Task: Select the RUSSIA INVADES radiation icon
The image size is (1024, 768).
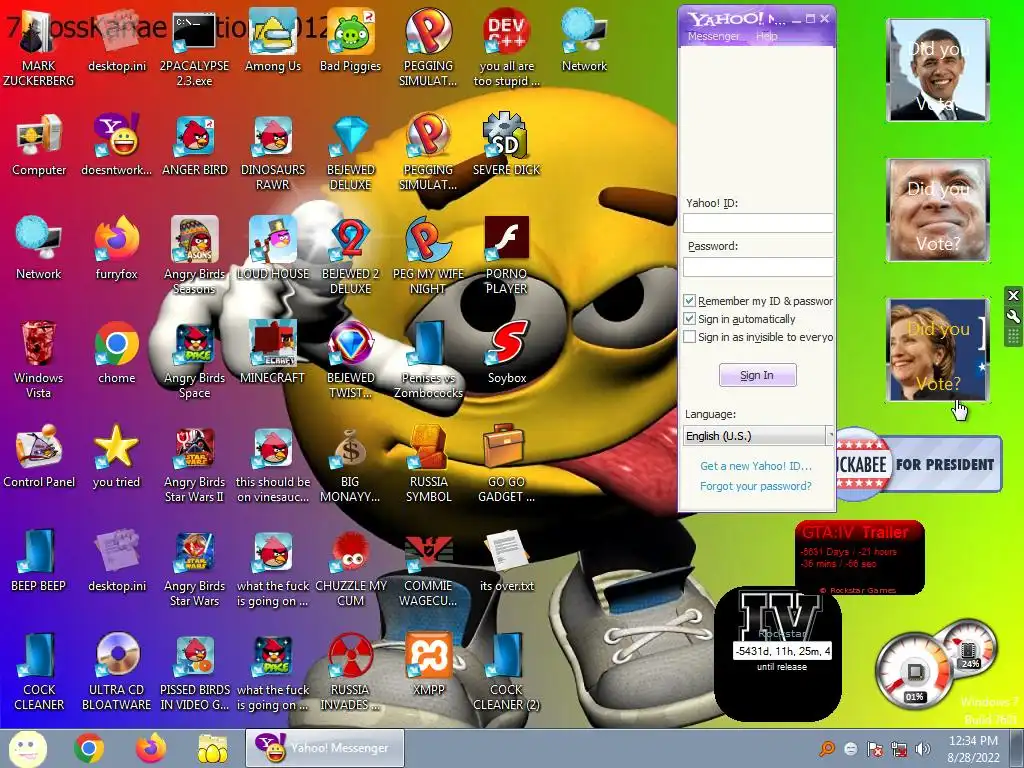Action: click(350, 672)
